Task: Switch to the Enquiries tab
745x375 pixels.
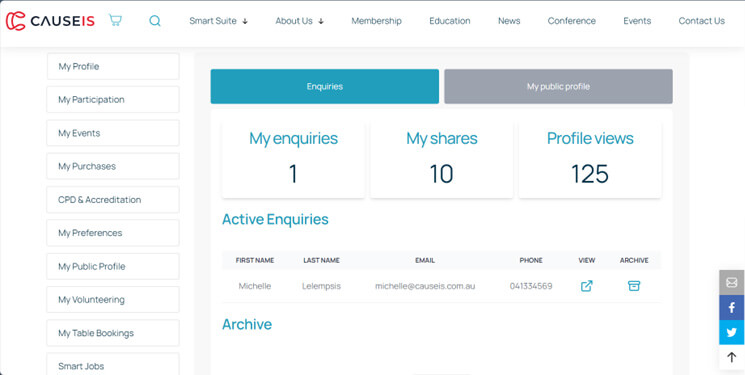Action: pos(325,87)
